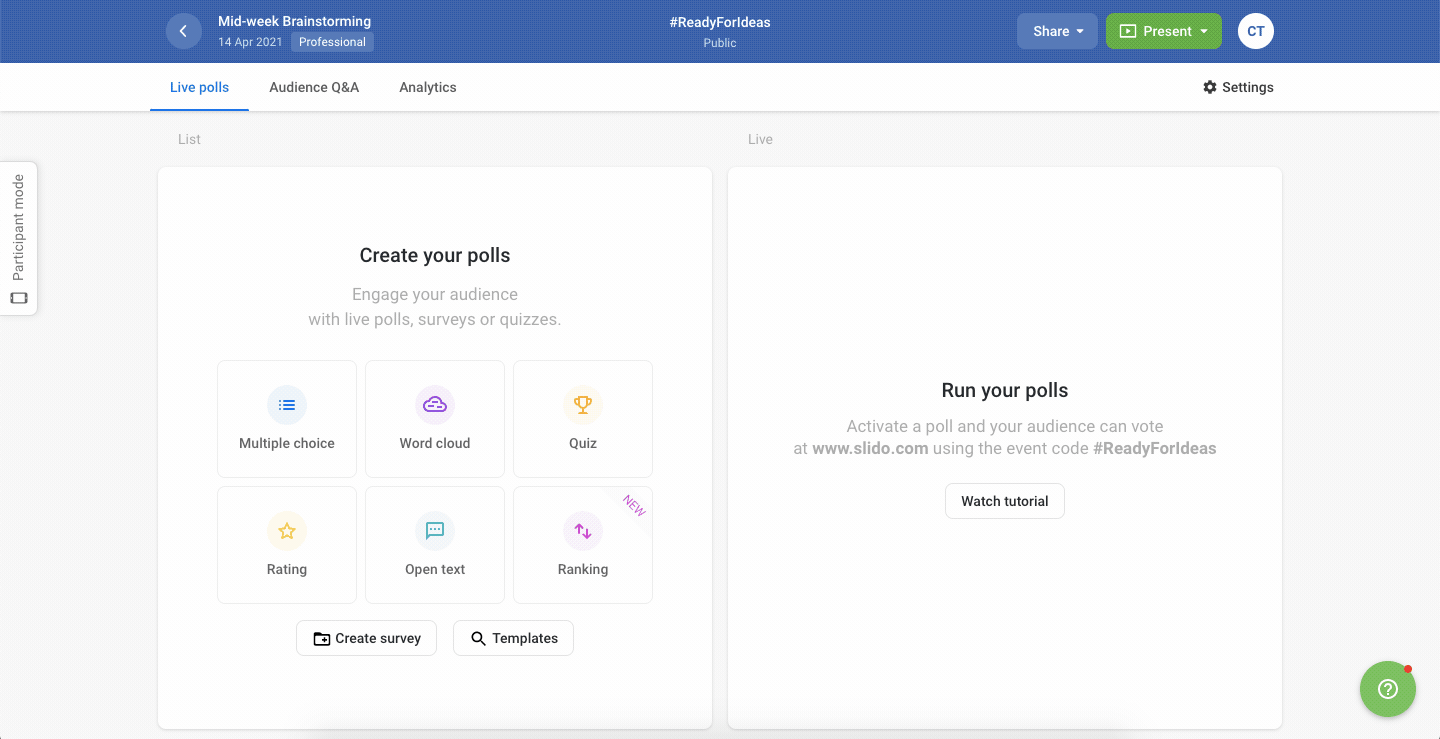The width and height of the screenshot is (1440, 739).
Task: Open Settings with the gear icon
Action: pyautogui.click(x=1238, y=87)
